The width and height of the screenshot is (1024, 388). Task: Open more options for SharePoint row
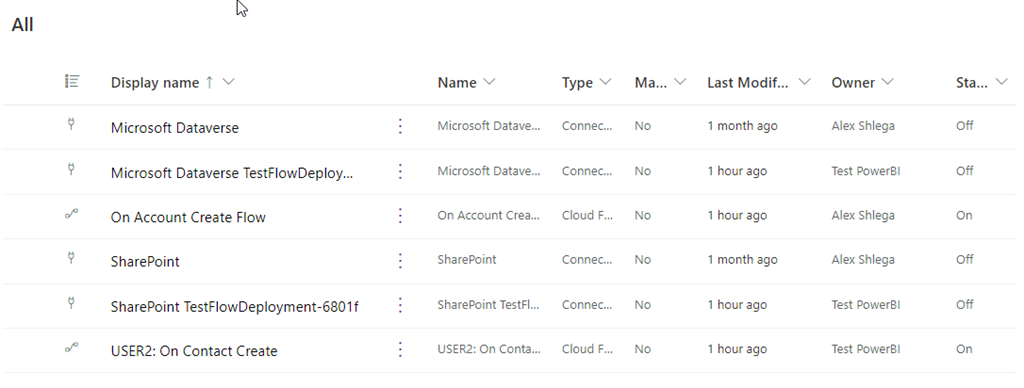[x=400, y=261]
